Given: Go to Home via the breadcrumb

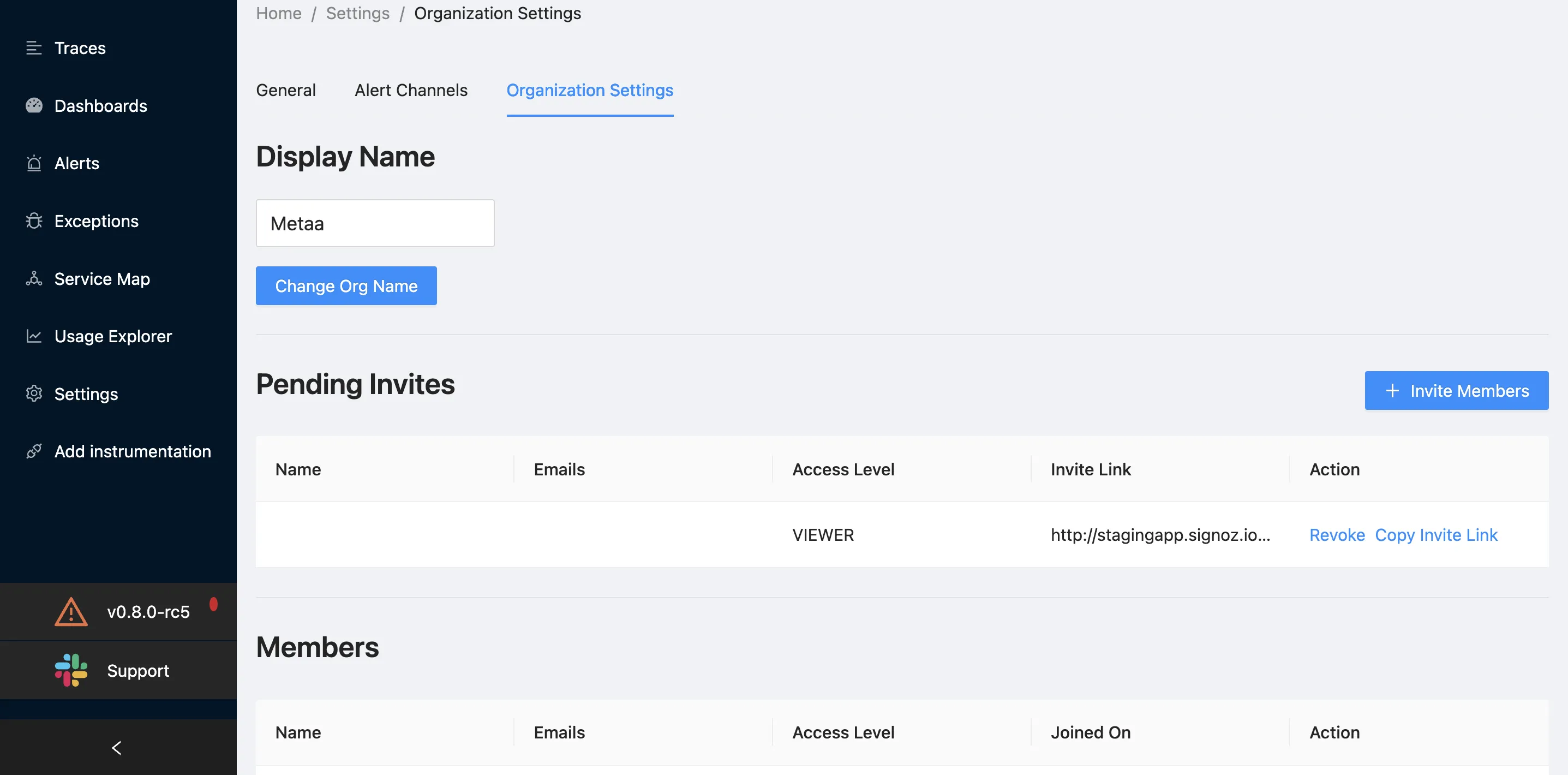Looking at the screenshot, I should (278, 13).
